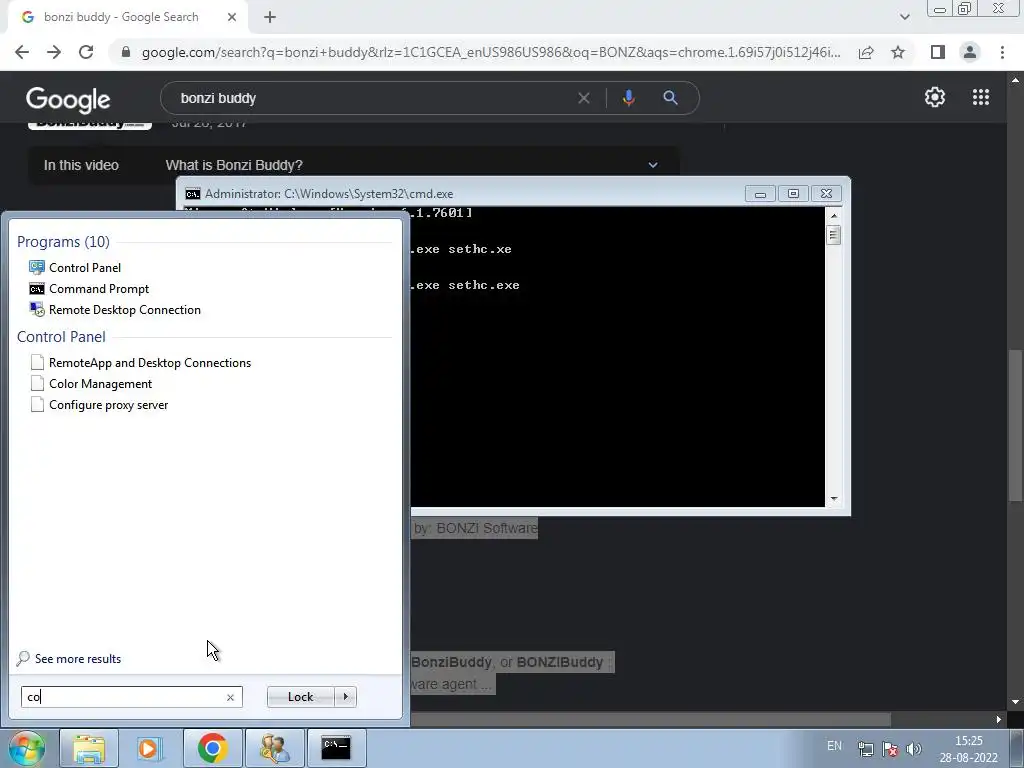1024x768 pixels.
Task: Open Chrome profile avatar
Action: 970,52
